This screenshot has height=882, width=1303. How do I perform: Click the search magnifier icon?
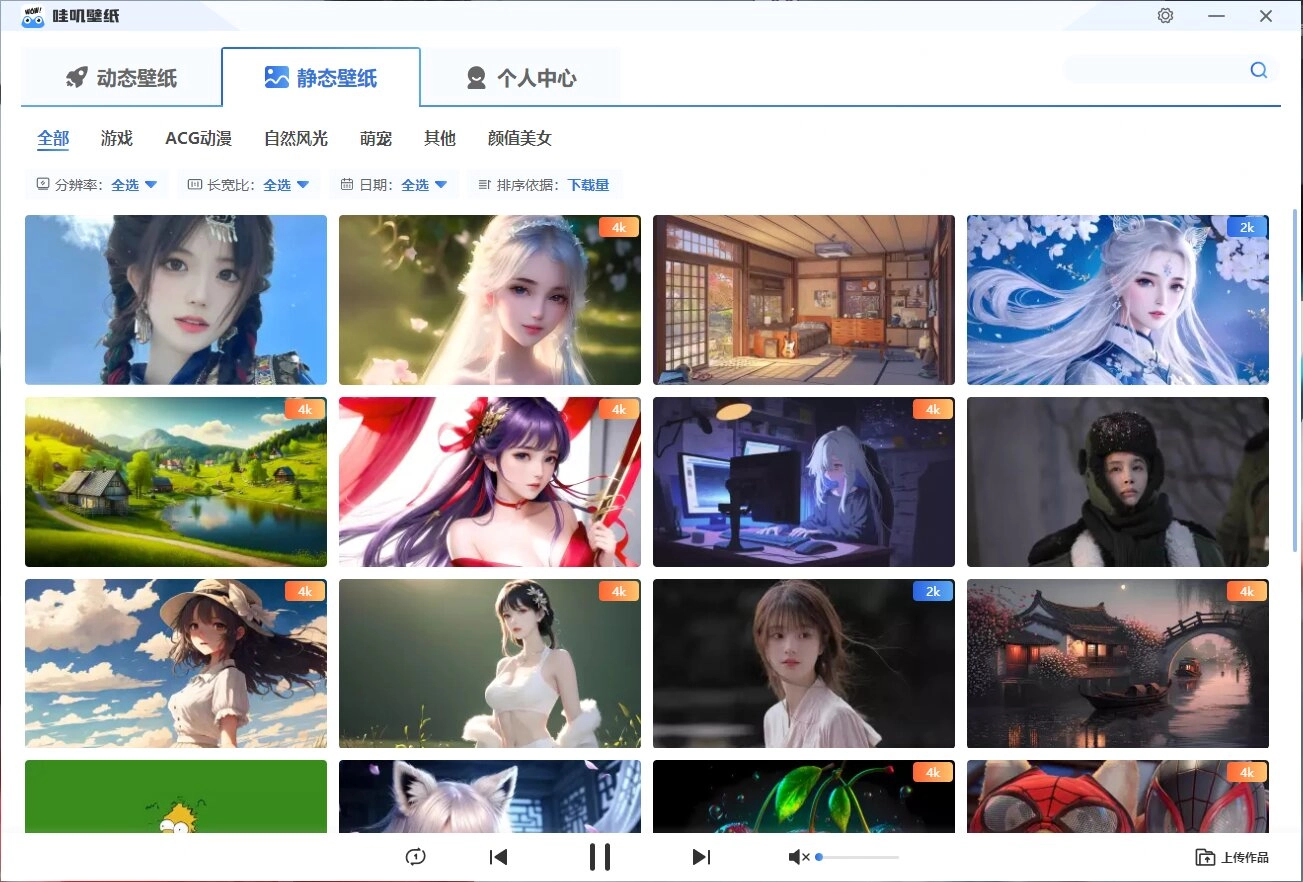point(1258,69)
